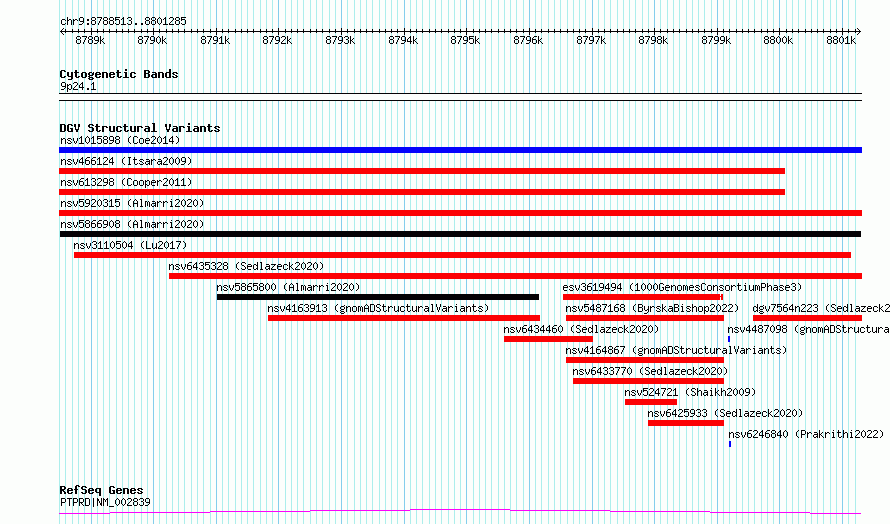Click the red bar under nsv613298
This screenshot has width=890, height=524.
click(422, 192)
